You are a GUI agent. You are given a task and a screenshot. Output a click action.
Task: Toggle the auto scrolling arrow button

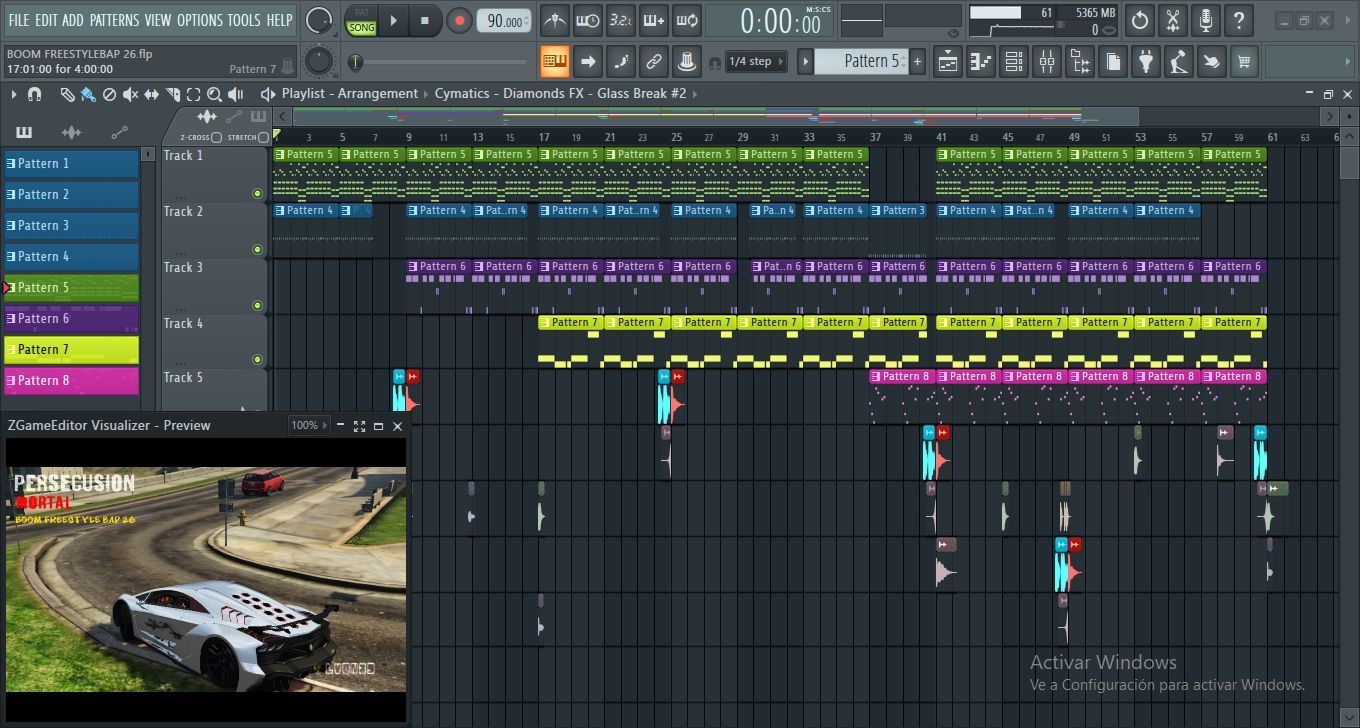click(x=588, y=62)
